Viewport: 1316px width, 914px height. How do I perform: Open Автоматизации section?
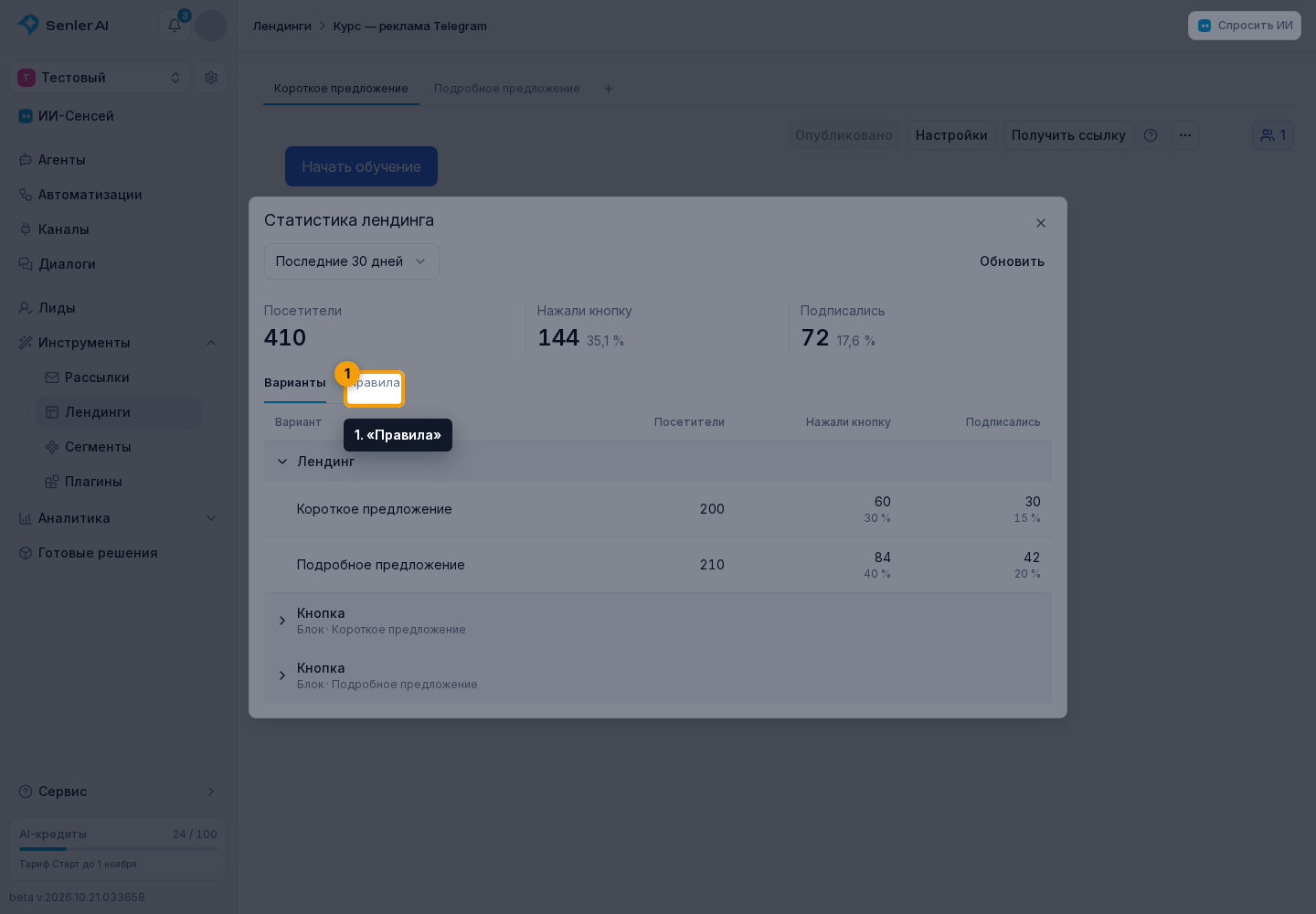(118, 195)
